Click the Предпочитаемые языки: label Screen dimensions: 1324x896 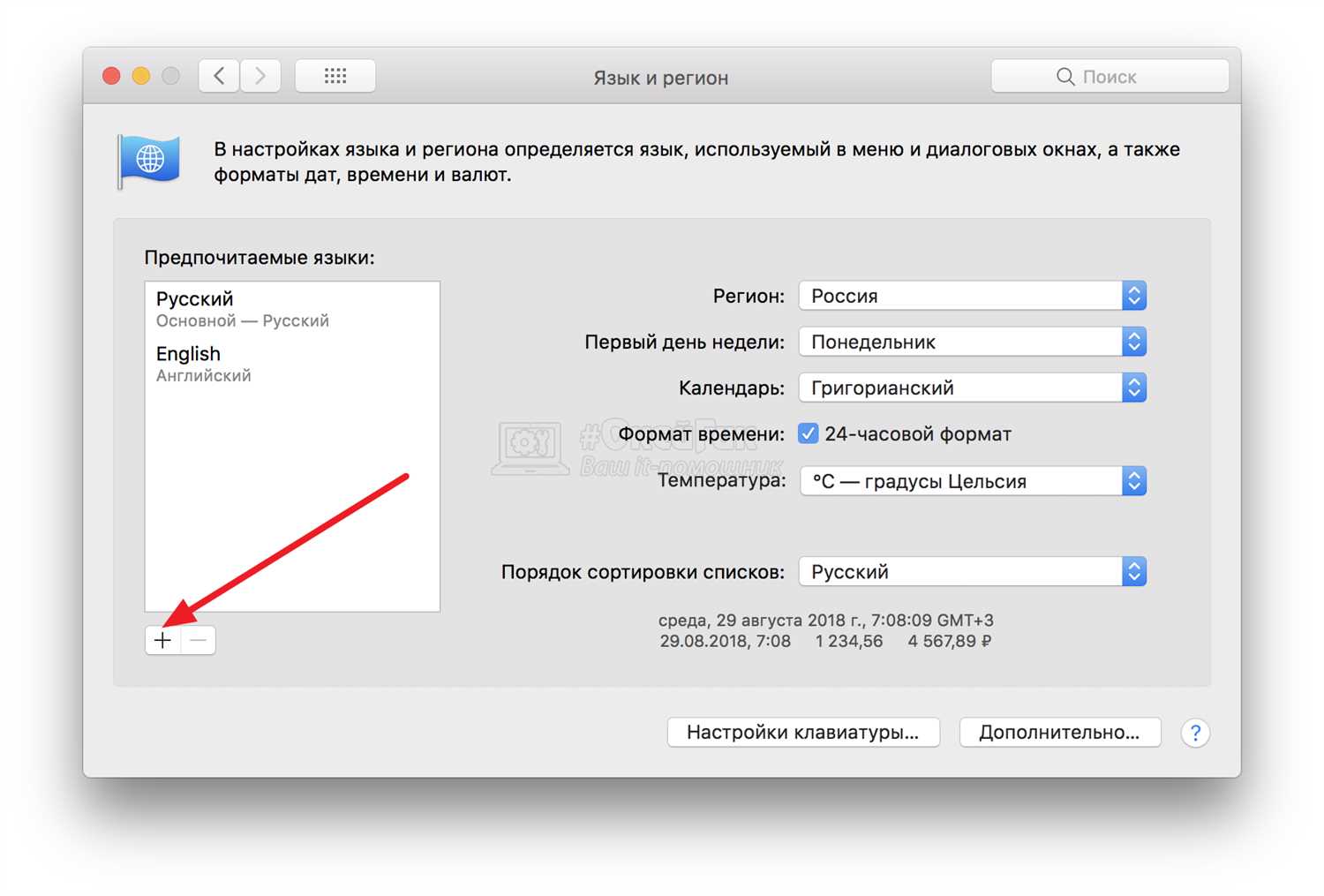point(260,258)
